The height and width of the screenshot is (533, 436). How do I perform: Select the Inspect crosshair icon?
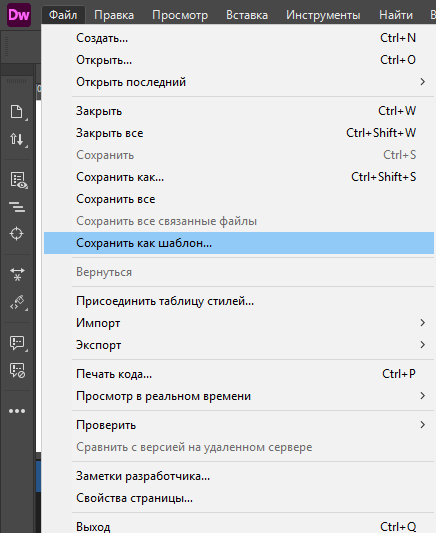(17, 234)
